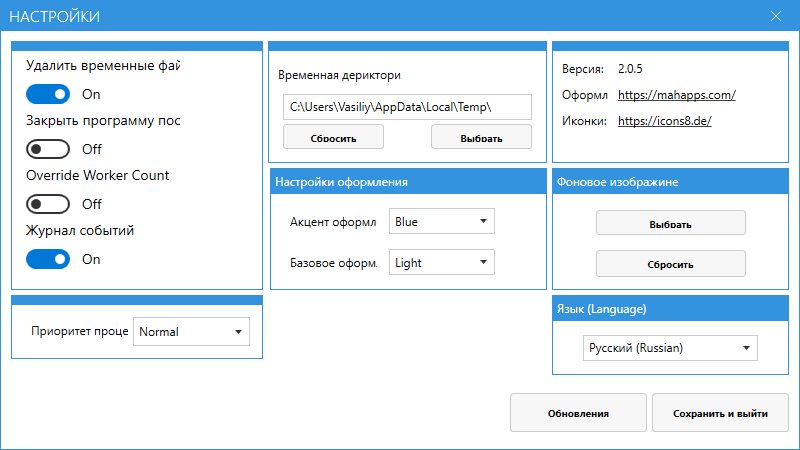The width and height of the screenshot is (800, 450).
Task: Click the Настройки оформления panel header
Action: click(x=408, y=181)
